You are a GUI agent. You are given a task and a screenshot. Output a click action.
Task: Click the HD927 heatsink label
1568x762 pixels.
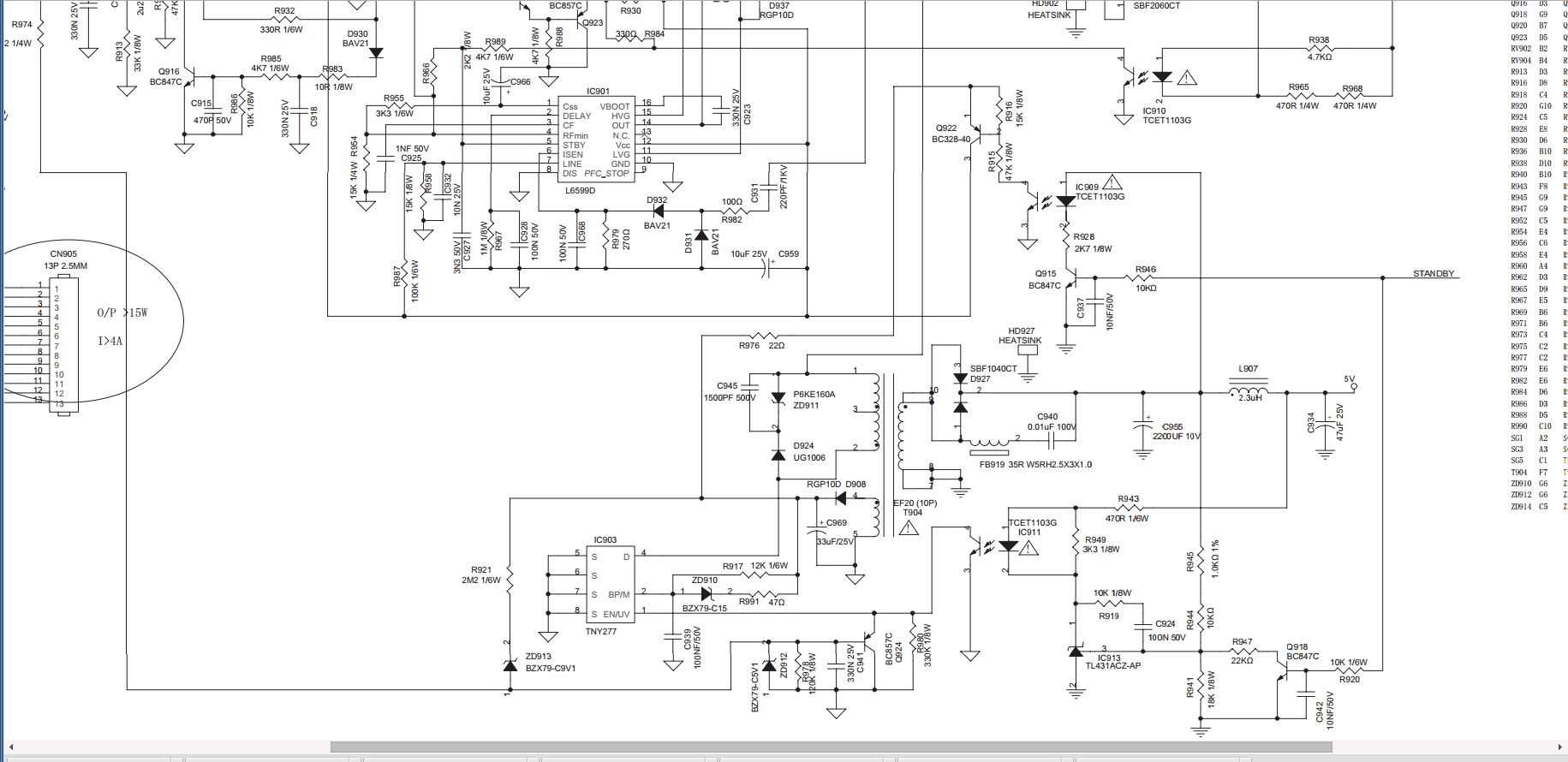tap(1022, 330)
